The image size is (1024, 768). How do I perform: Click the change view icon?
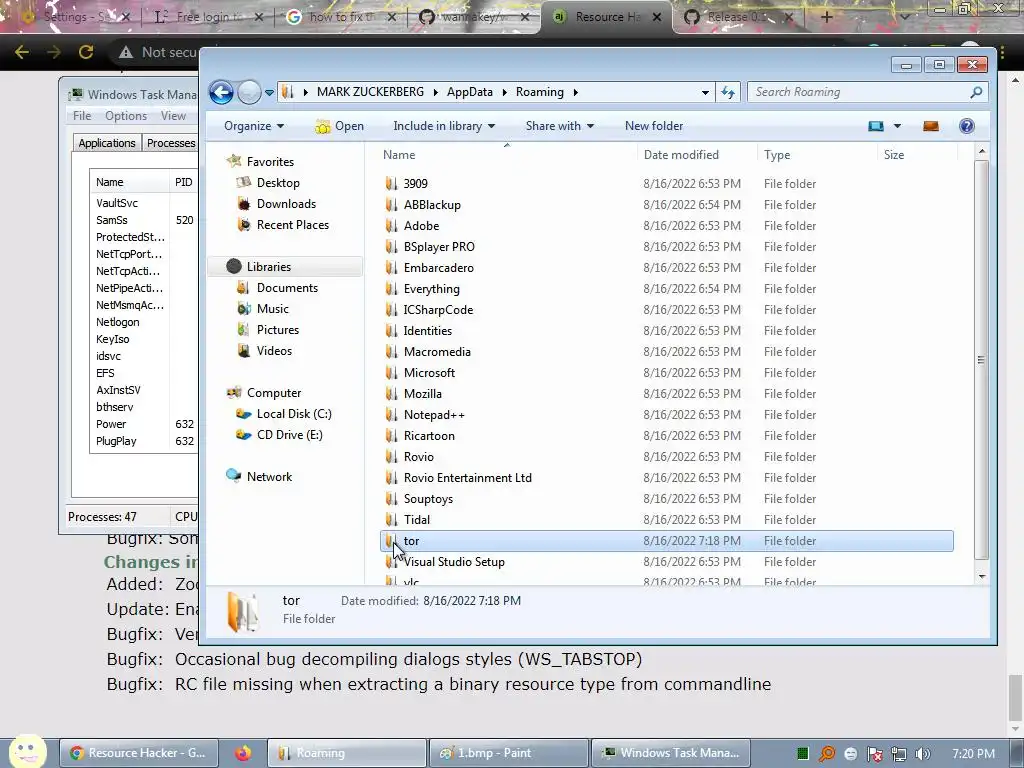click(x=876, y=126)
